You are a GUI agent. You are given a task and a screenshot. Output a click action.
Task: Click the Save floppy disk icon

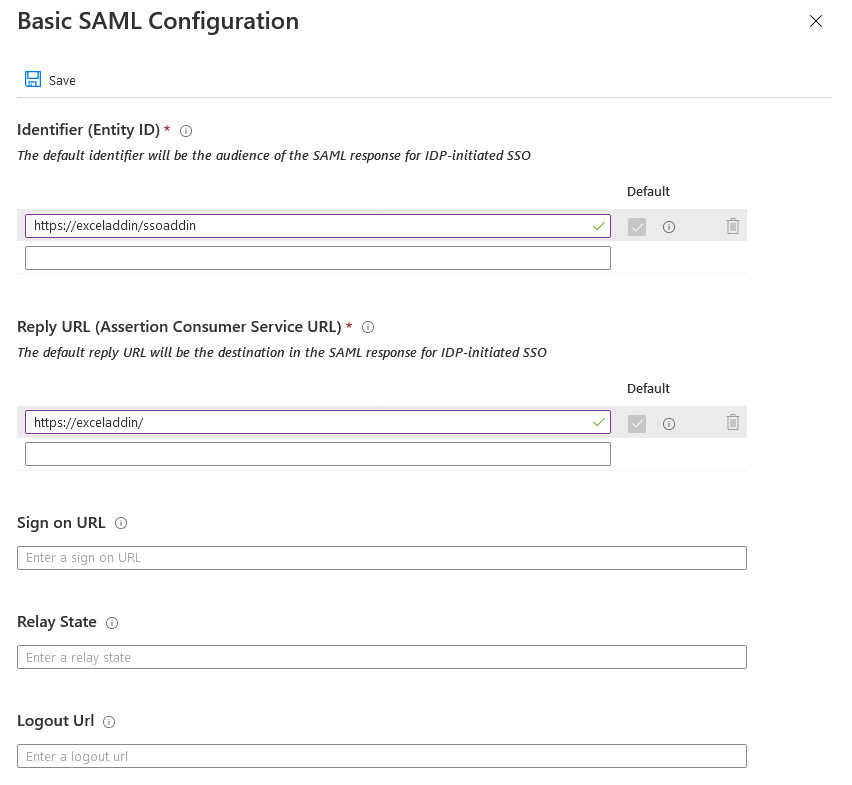33,80
